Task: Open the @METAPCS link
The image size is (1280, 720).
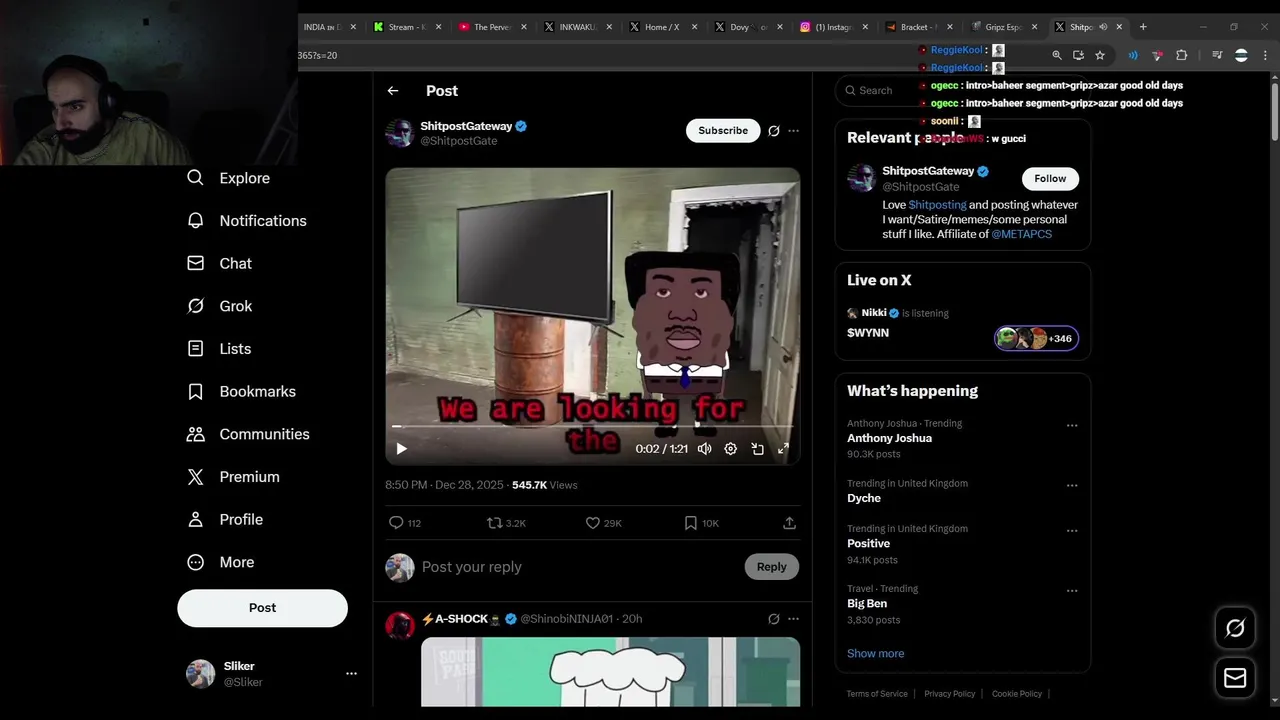Action: [1022, 234]
